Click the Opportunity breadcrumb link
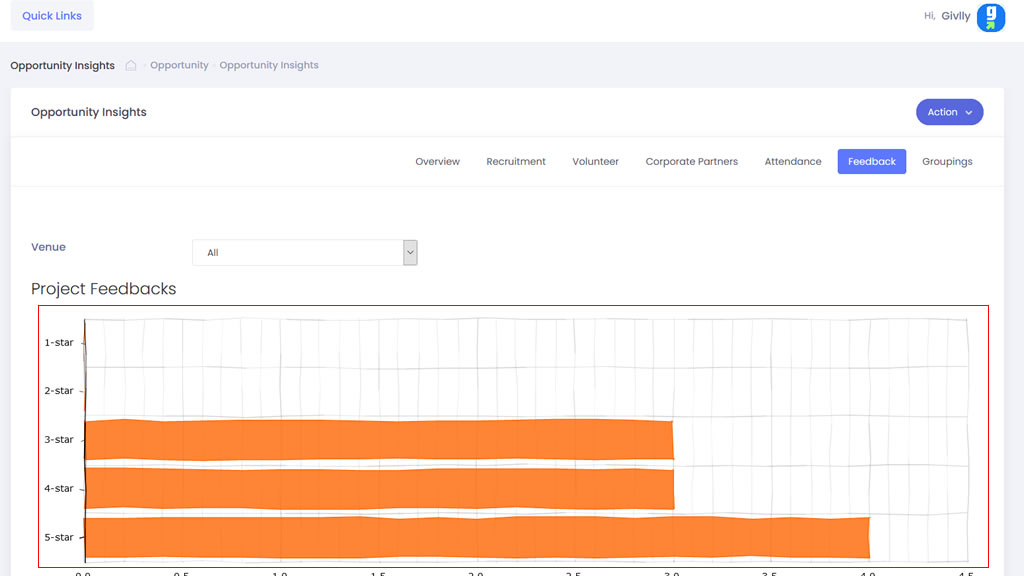The image size is (1024, 576). tap(179, 66)
